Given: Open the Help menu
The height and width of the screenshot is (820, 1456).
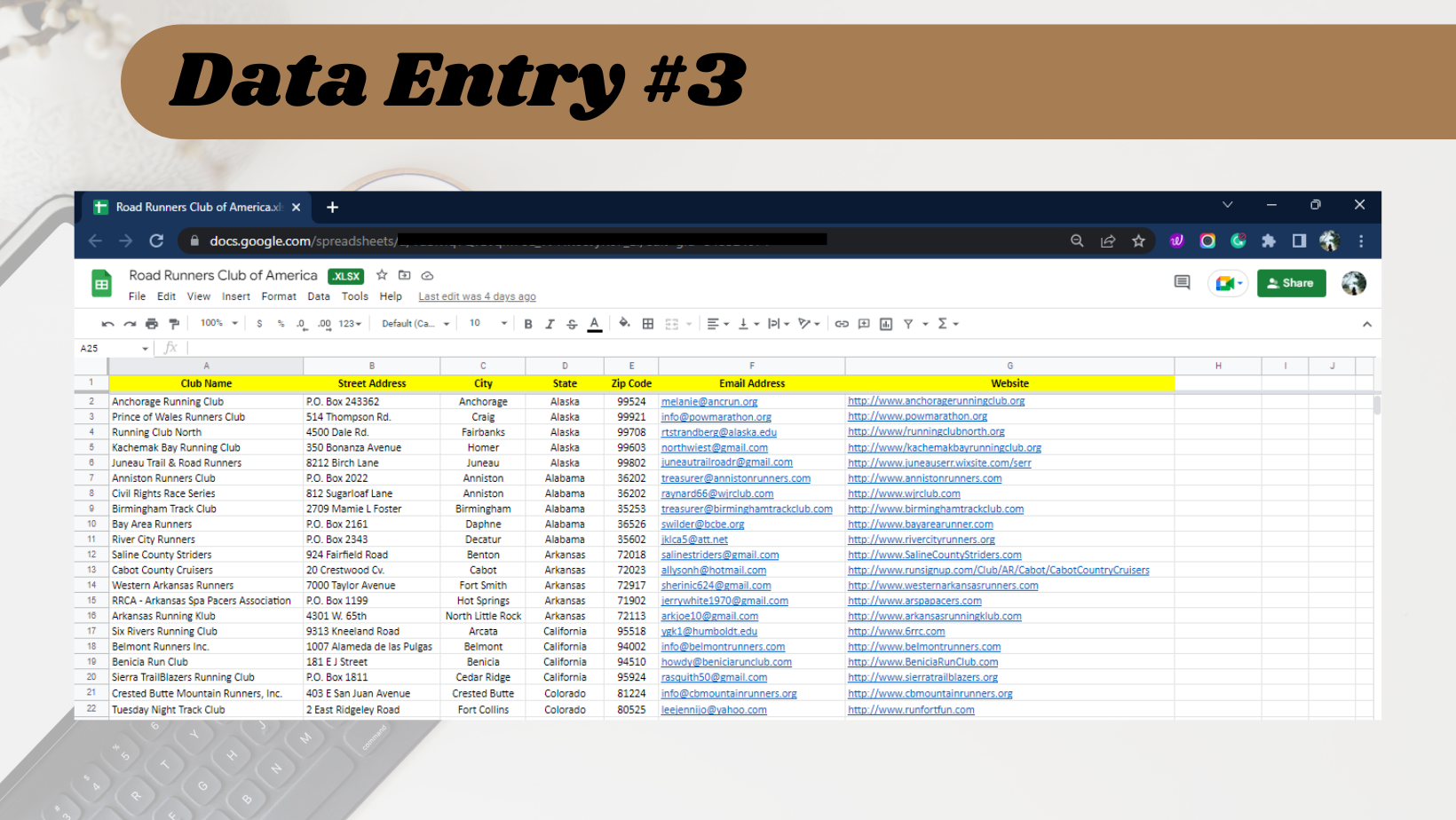Looking at the screenshot, I should pyautogui.click(x=391, y=296).
